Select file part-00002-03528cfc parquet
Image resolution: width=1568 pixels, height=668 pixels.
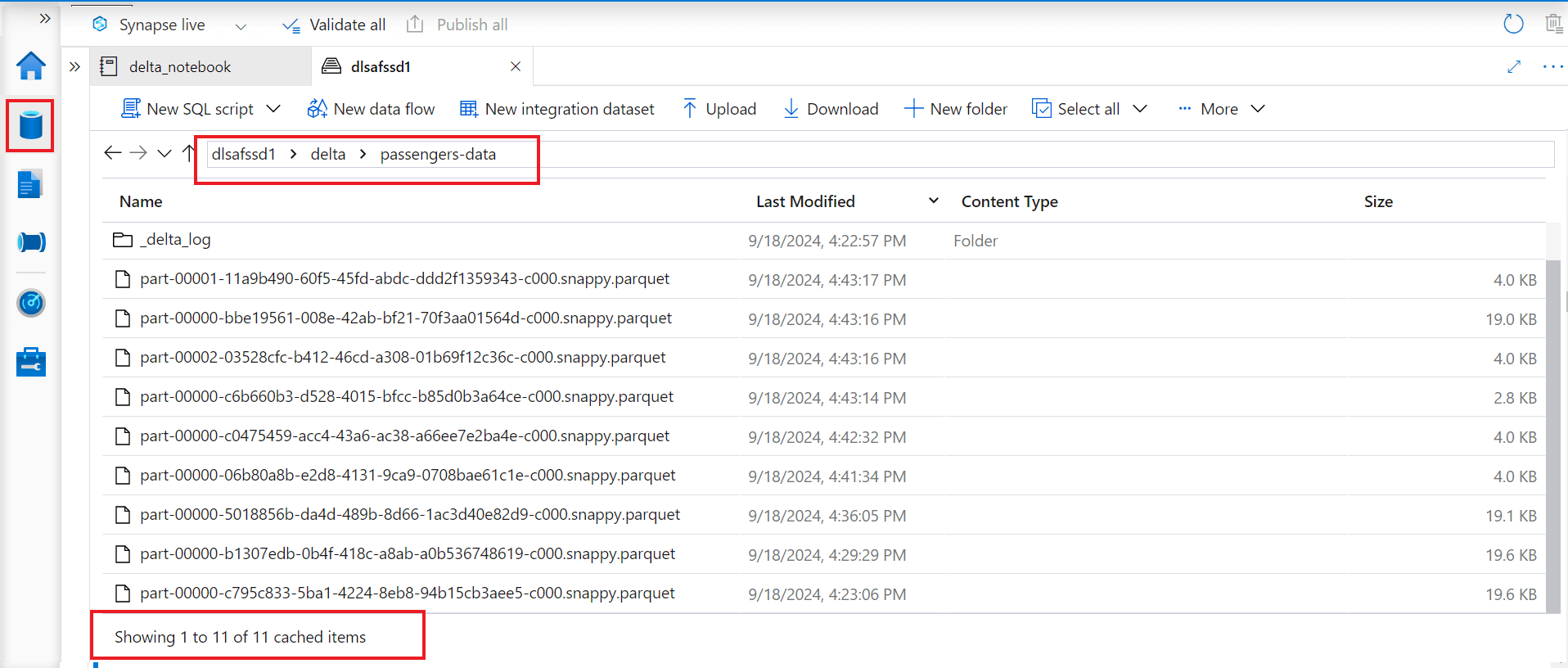pyautogui.click(x=403, y=358)
